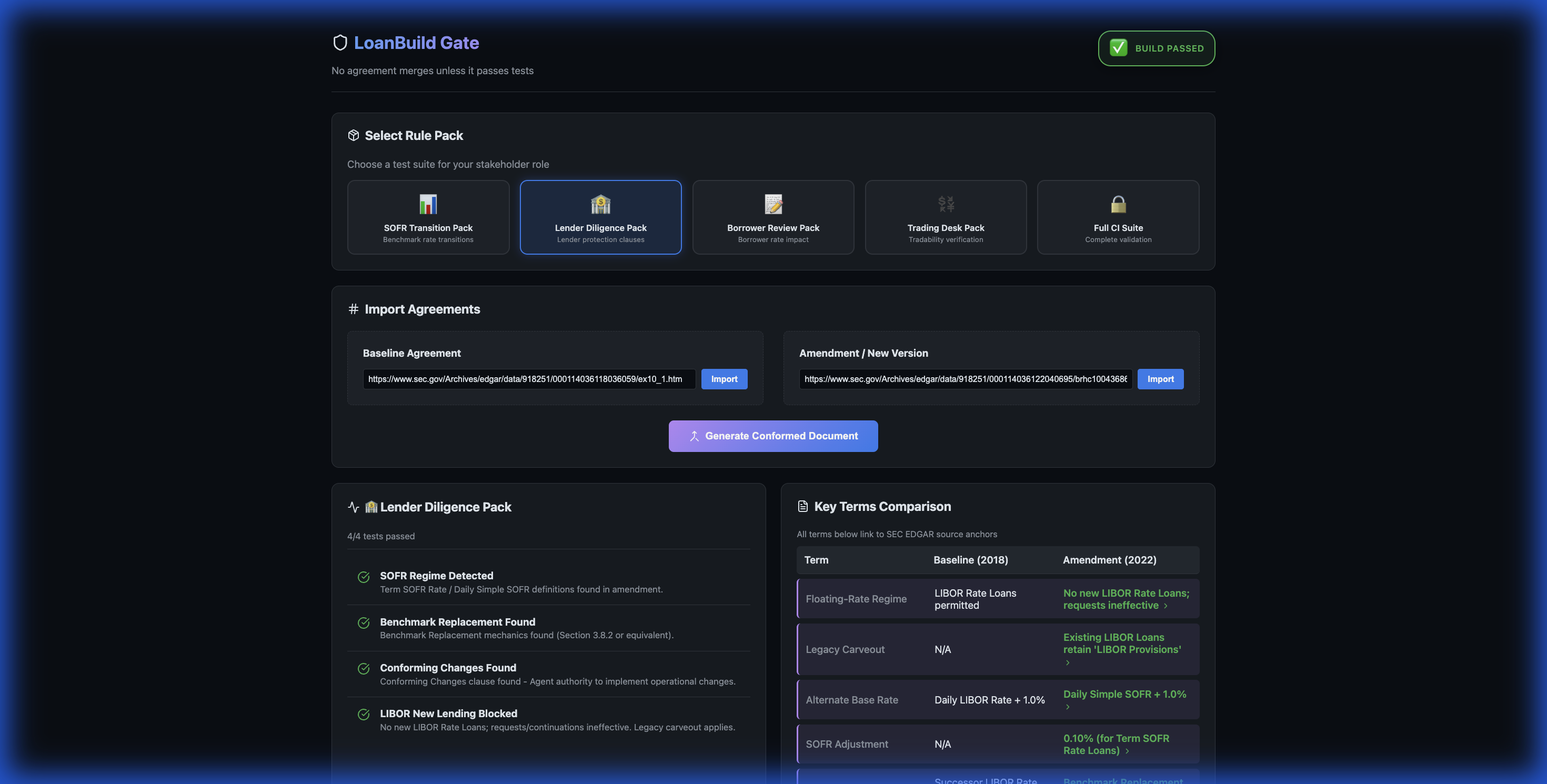Click the Amendment / New Version URL field
Image resolution: width=1547 pixels, height=784 pixels.
coord(965,379)
